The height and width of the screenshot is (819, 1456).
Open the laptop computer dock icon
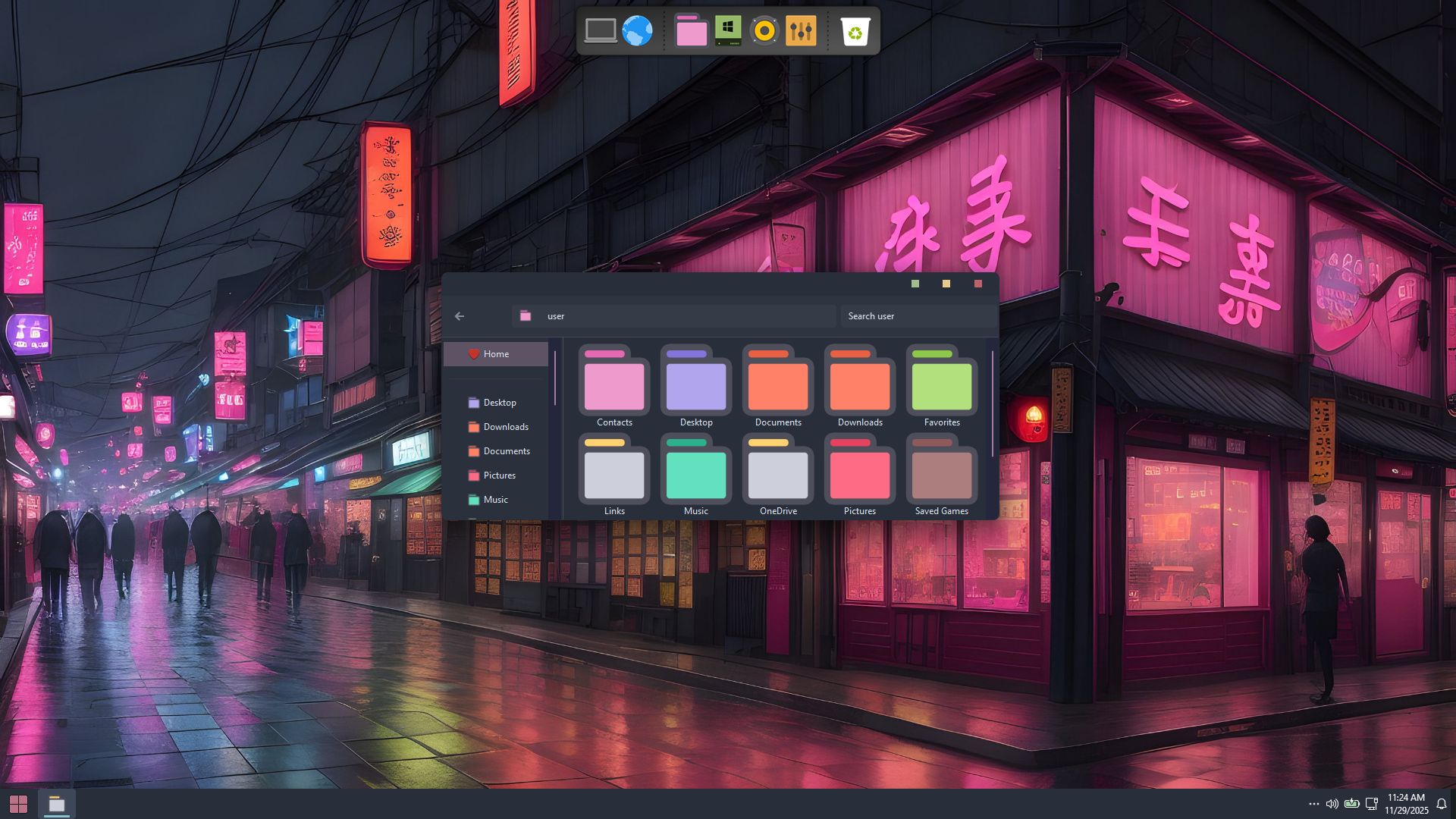[x=601, y=31]
